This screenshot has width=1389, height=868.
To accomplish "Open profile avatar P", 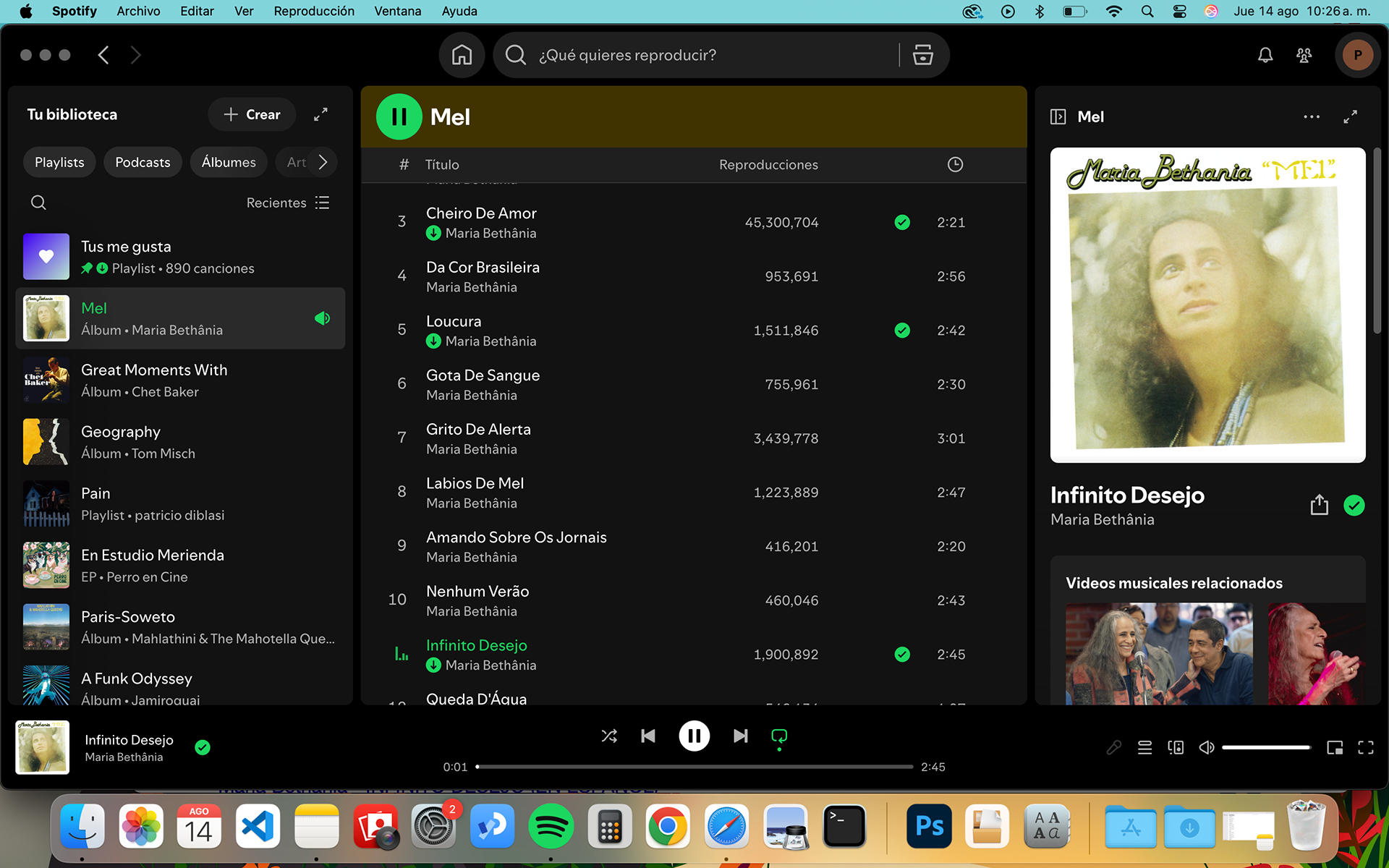I will tap(1358, 55).
